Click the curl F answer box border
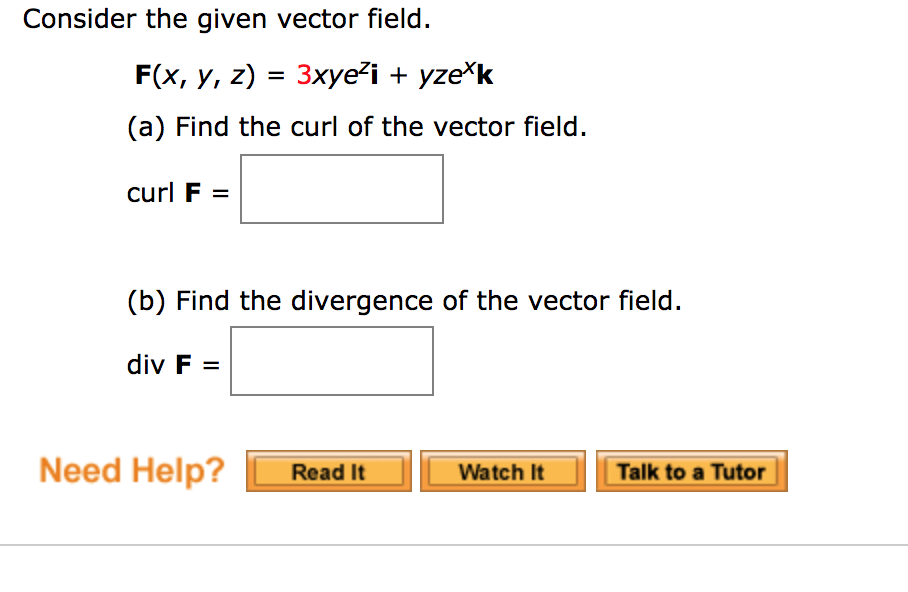908x592 pixels. click(x=342, y=156)
